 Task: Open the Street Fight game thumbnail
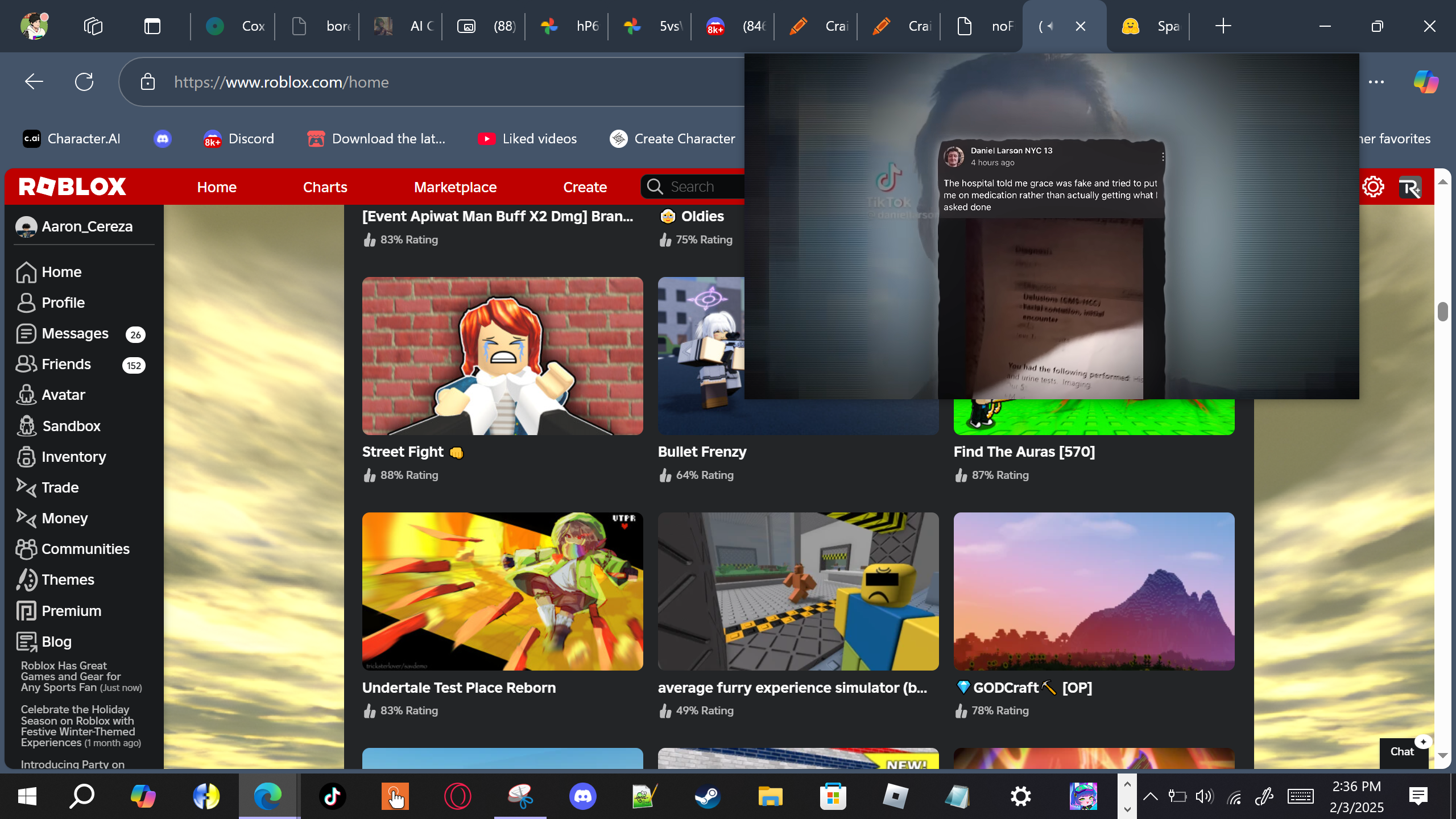(x=503, y=356)
